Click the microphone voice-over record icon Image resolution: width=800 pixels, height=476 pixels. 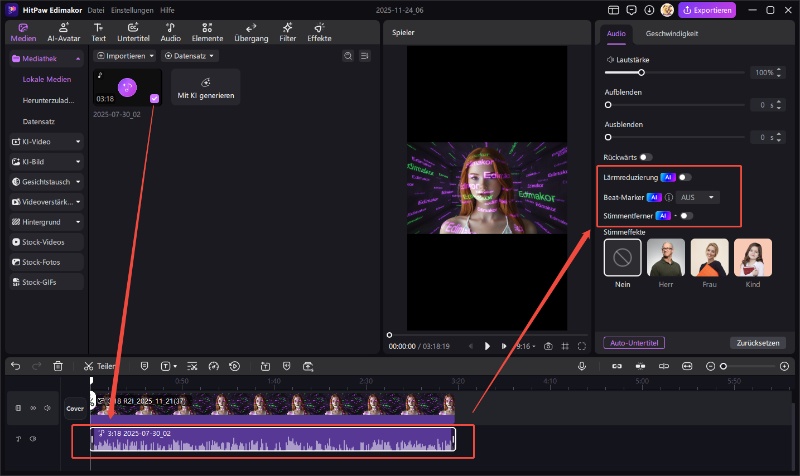(581, 366)
